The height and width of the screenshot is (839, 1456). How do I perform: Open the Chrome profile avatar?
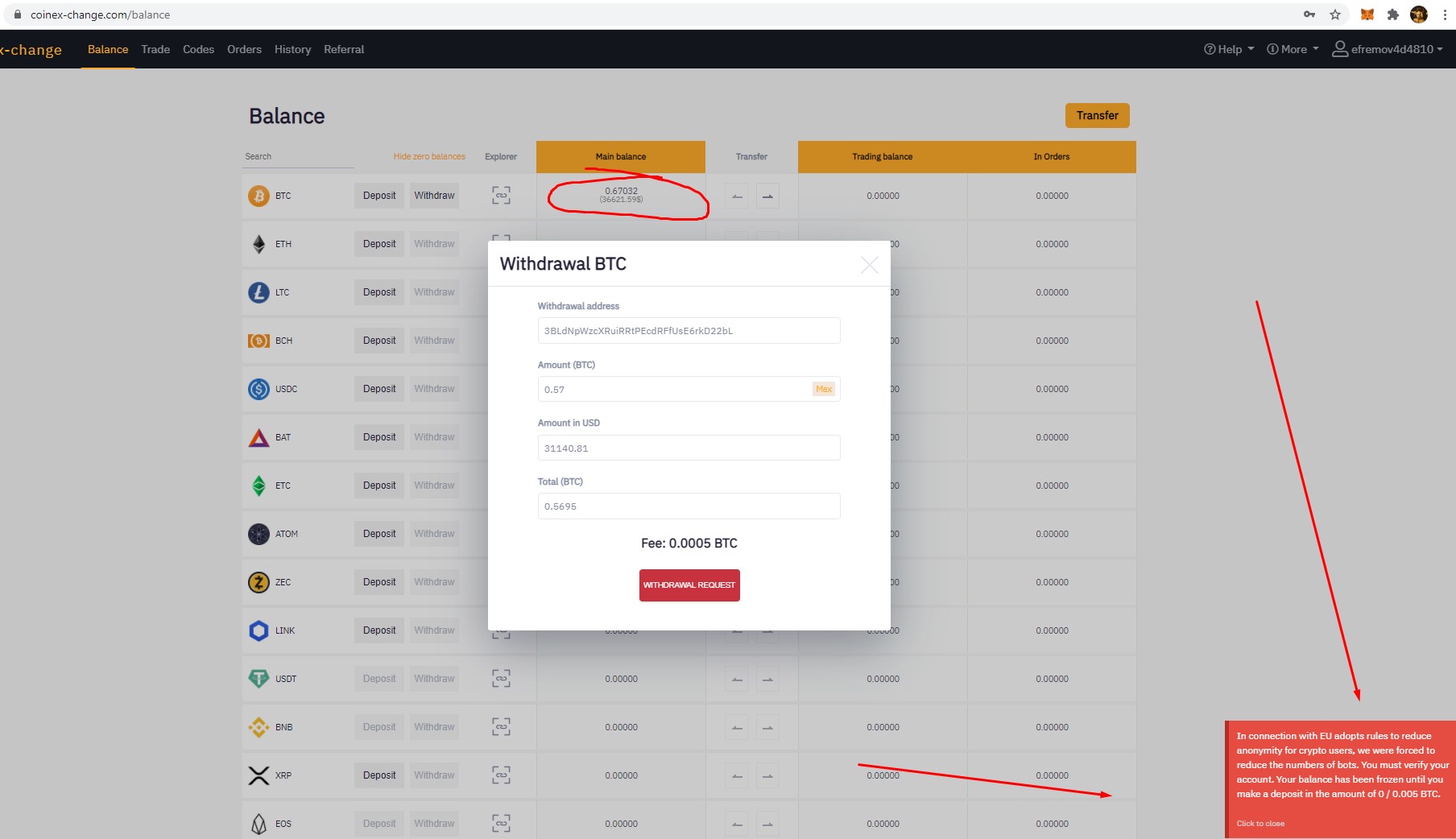tap(1419, 14)
